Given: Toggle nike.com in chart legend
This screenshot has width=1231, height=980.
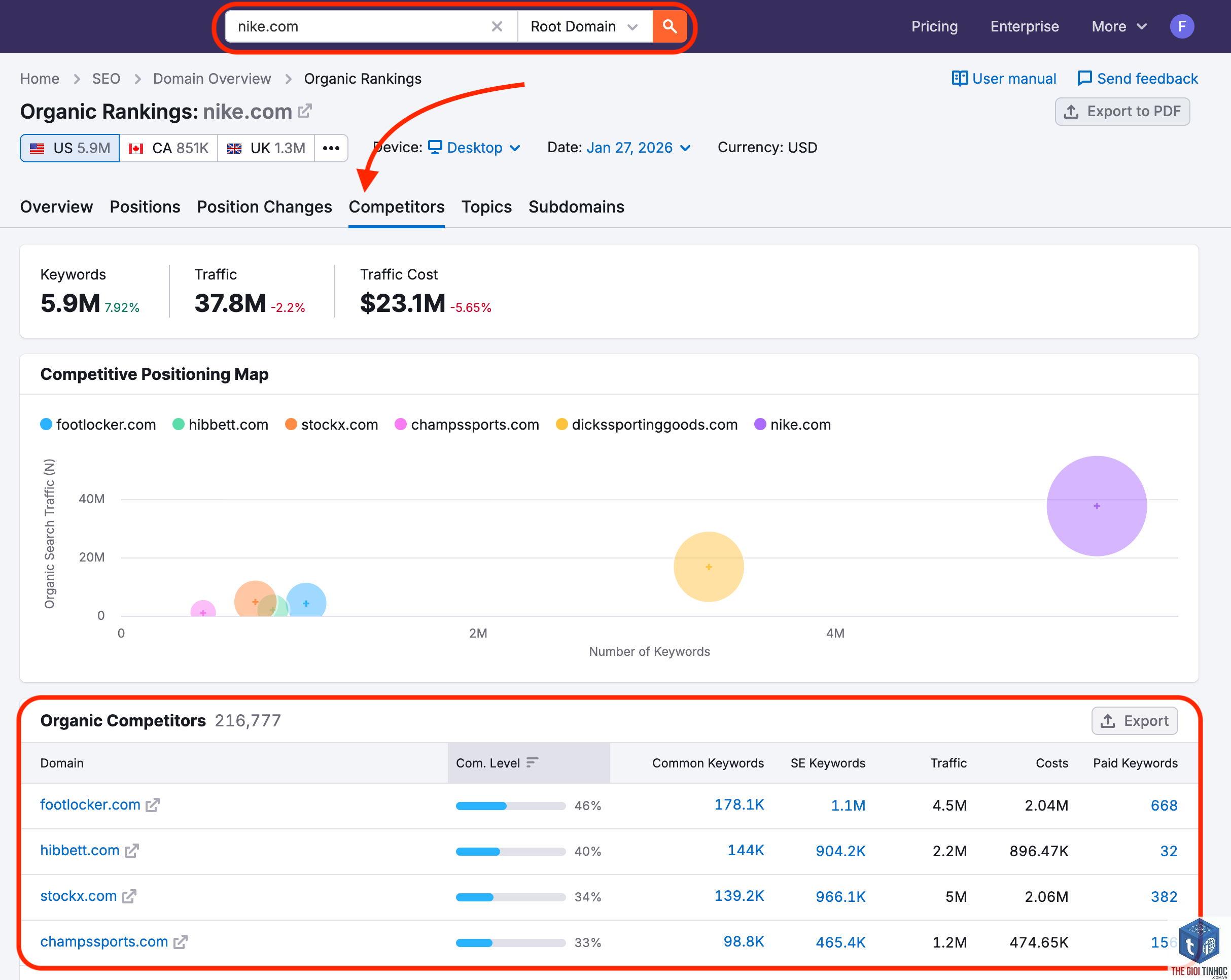Looking at the screenshot, I should coord(792,425).
